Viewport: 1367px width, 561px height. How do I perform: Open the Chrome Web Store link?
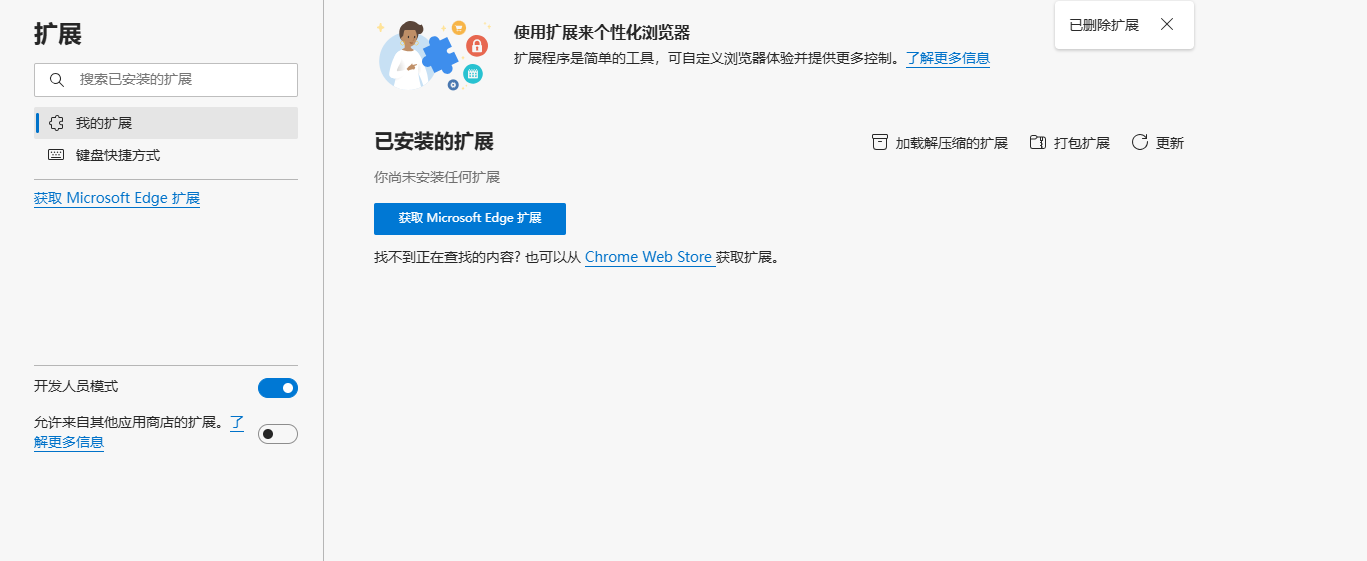(x=648, y=257)
